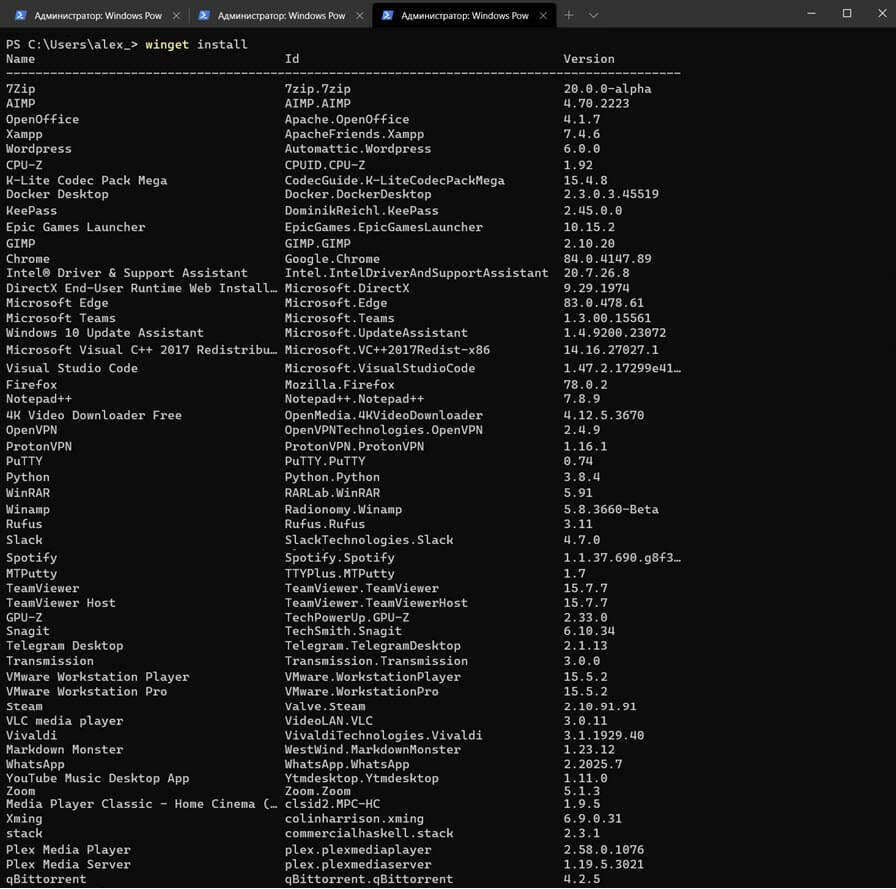The image size is (896, 889).
Task: Click the "Microsoft Teams" name entry
Action: click(x=61, y=318)
